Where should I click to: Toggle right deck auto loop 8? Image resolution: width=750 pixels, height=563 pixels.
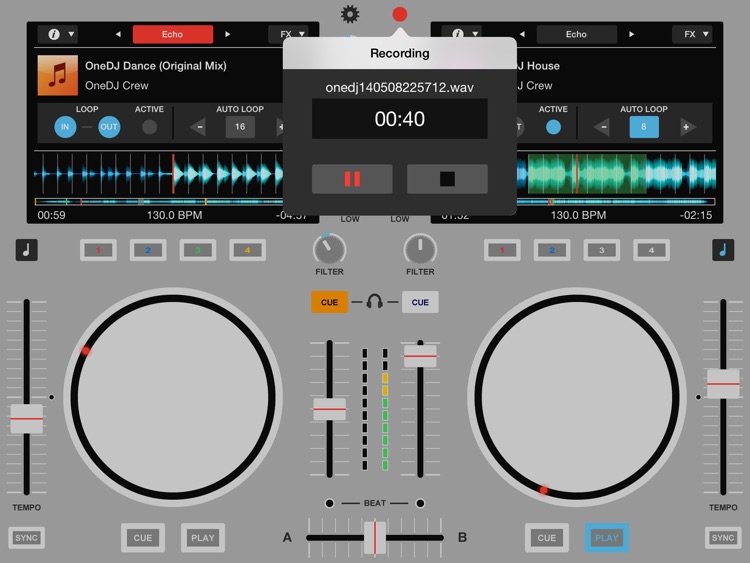644,127
